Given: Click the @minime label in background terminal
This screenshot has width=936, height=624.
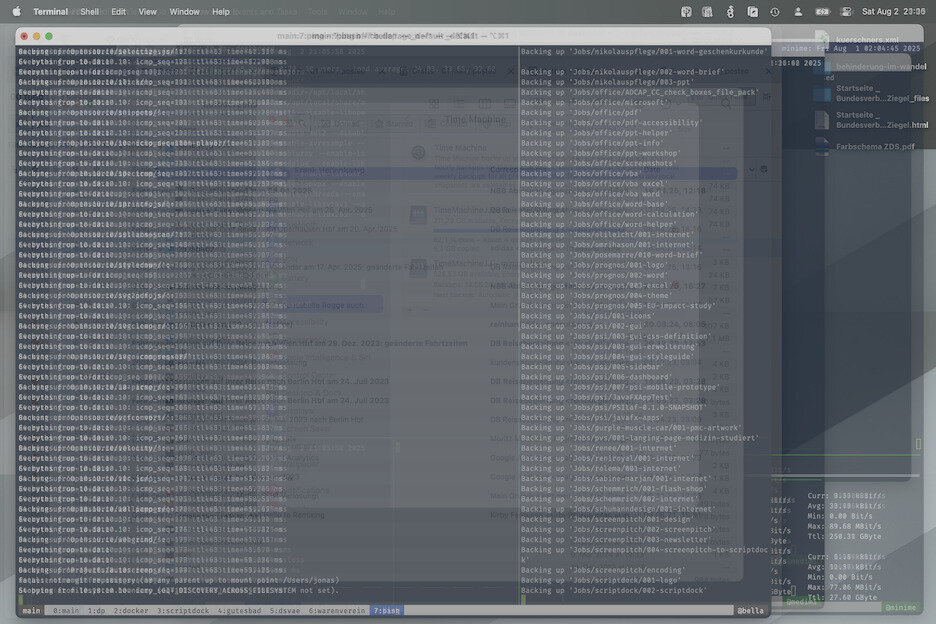Looking at the screenshot, I should pos(900,607).
